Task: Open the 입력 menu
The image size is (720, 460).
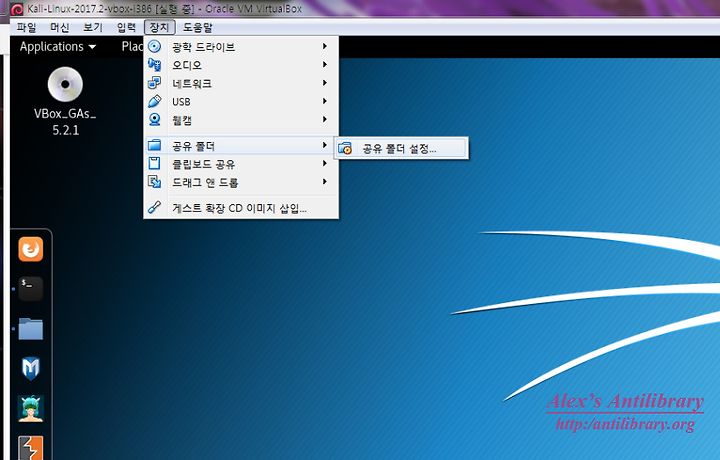Action: [x=126, y=28]
